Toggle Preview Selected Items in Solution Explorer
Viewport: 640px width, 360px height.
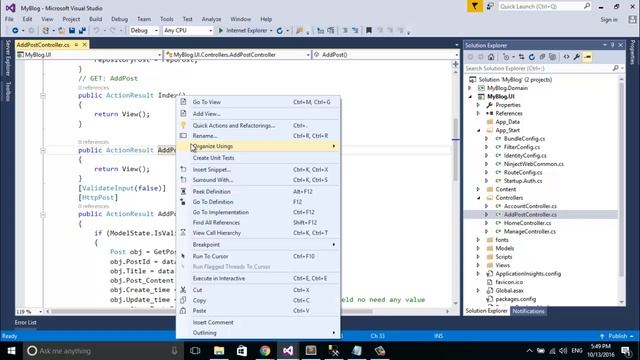(587, 57)
